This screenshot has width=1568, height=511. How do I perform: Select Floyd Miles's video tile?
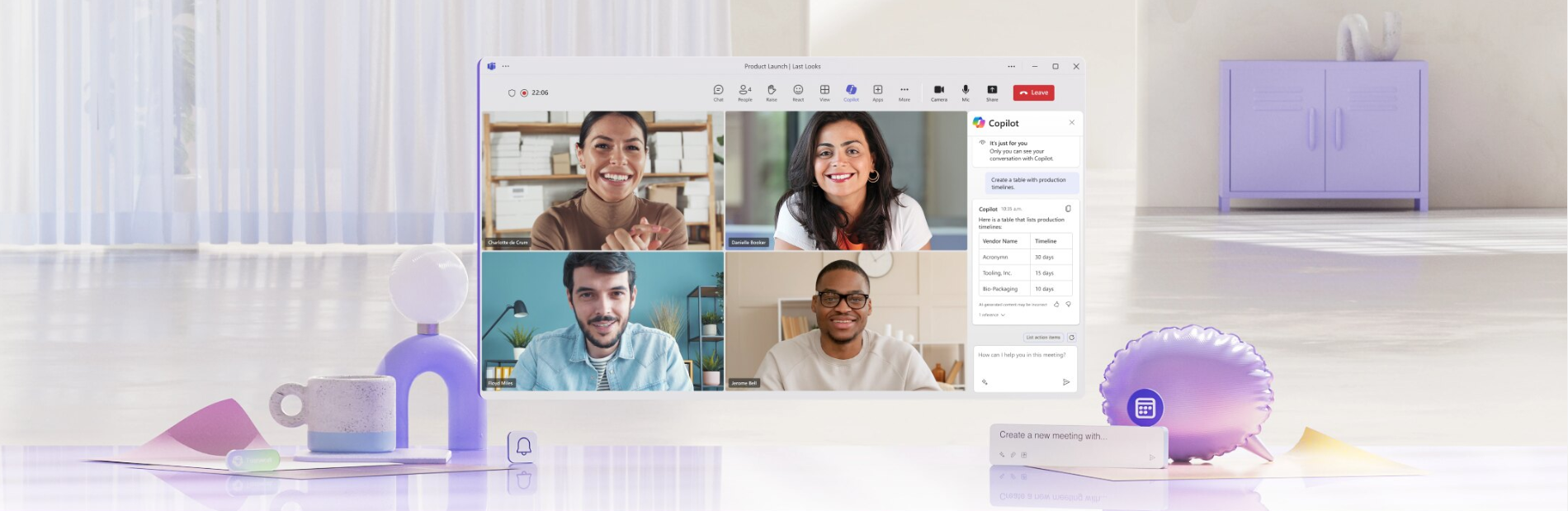click(x=603, y=321)
